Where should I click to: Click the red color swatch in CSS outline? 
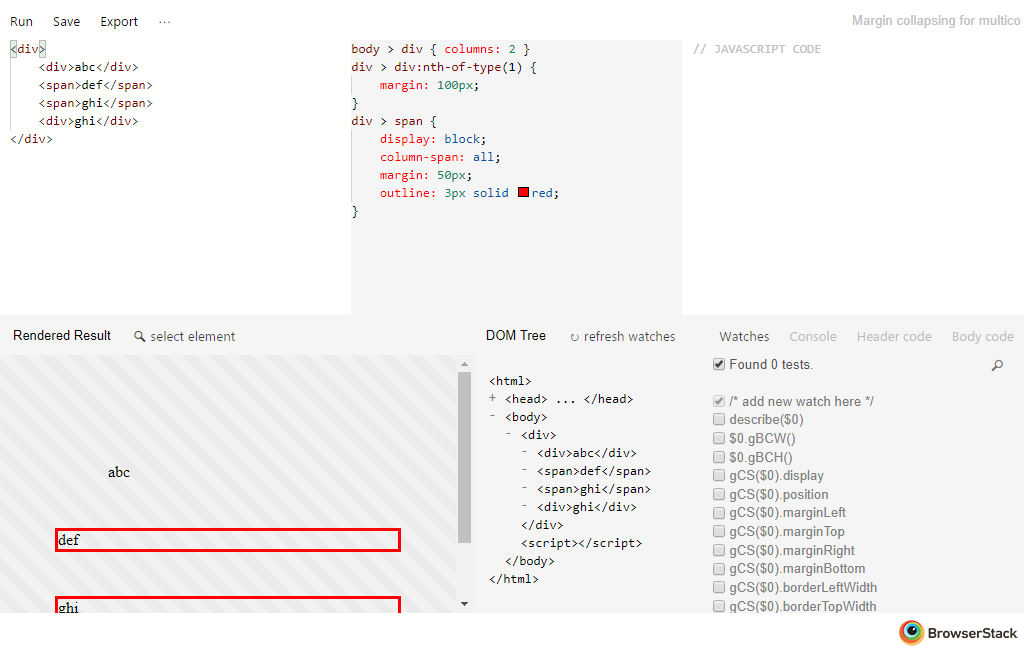[x=523, y=193]
